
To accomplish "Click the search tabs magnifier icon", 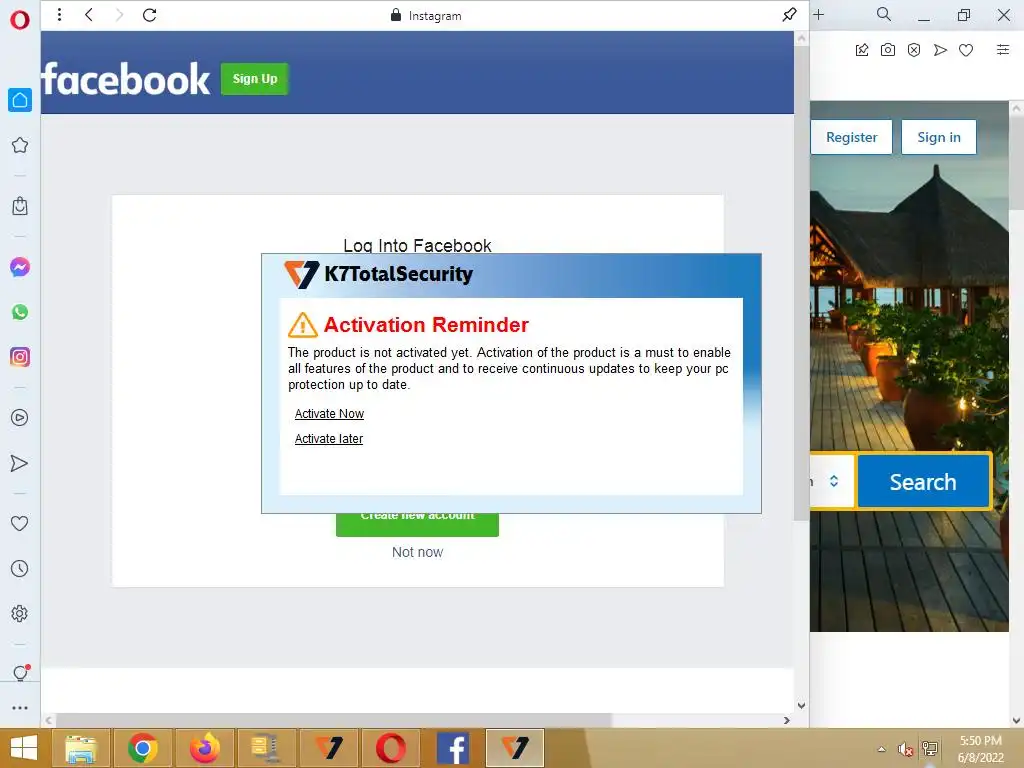I will click(x=884, y=14).
